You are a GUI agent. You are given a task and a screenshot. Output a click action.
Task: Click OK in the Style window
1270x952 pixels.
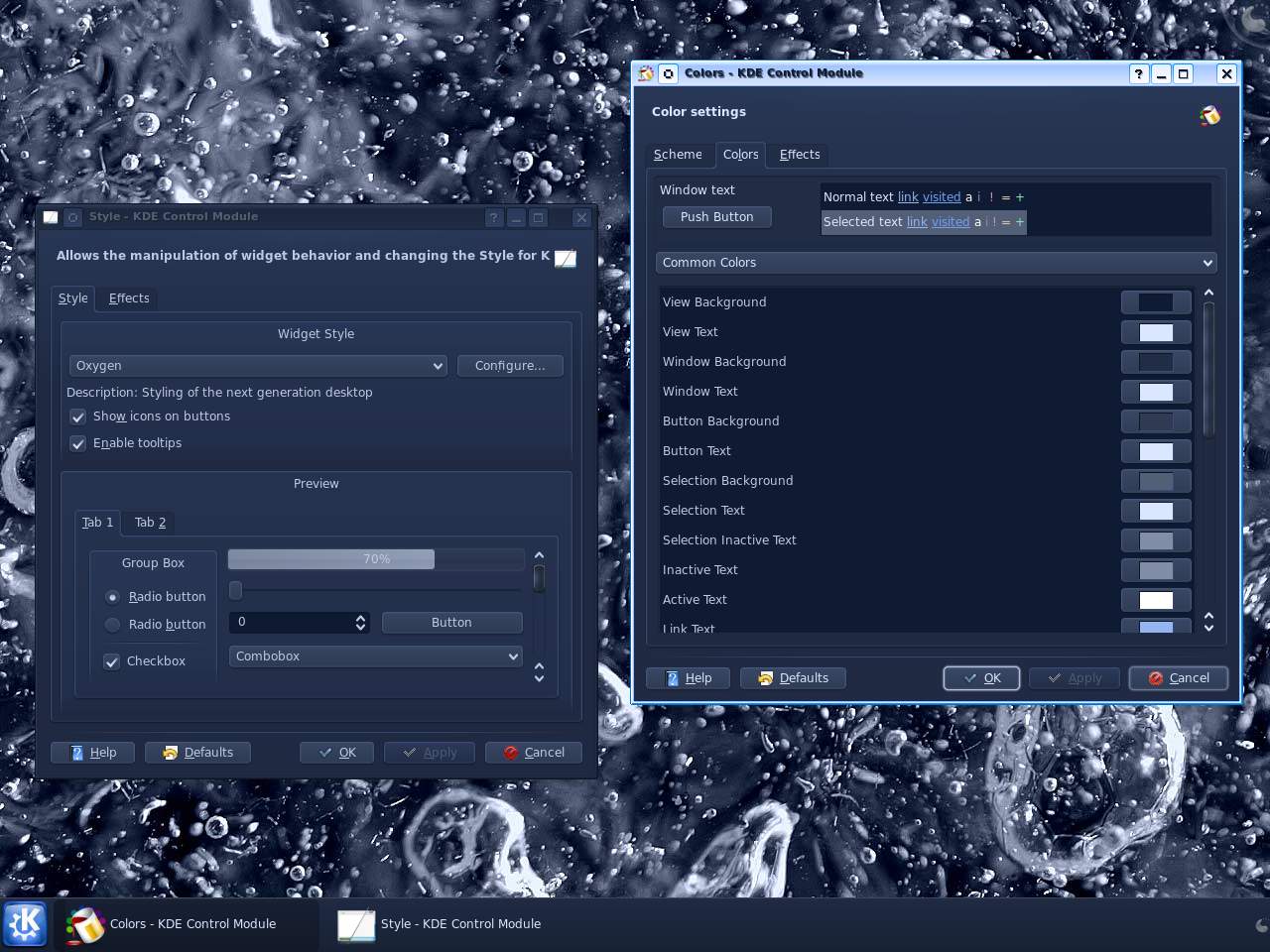336,753
